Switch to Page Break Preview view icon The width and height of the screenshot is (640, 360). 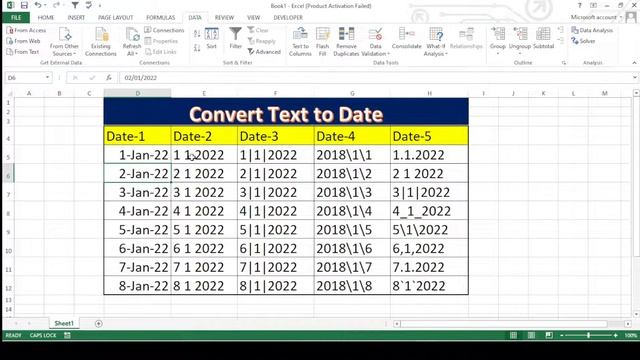[549, 335]
